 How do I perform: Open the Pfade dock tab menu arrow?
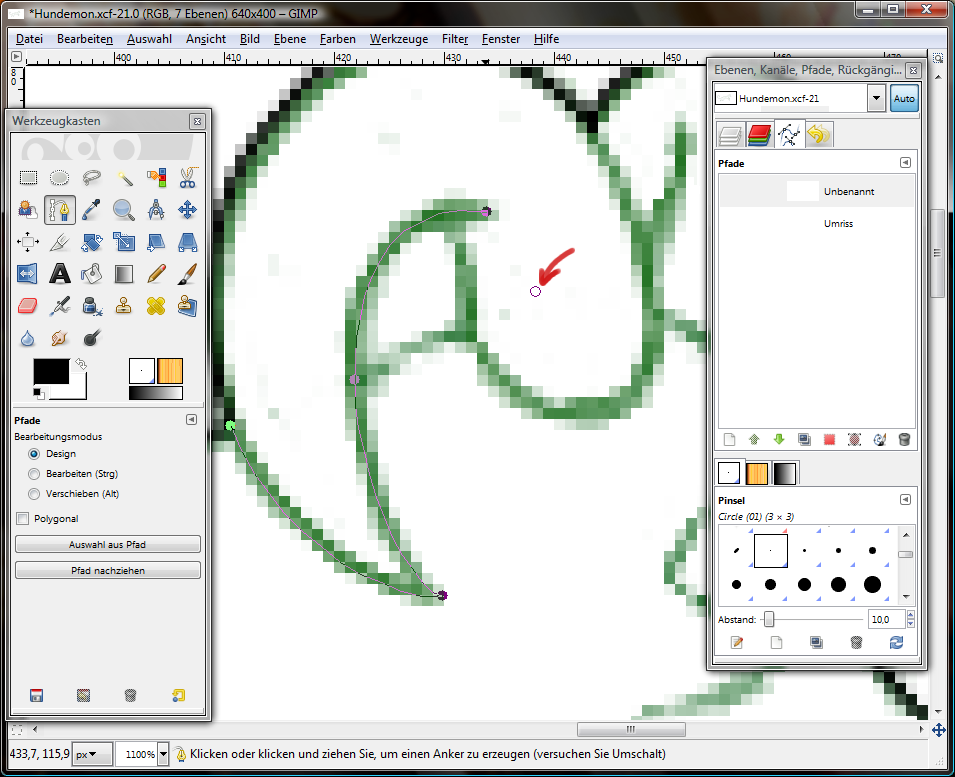pos(905,163)
